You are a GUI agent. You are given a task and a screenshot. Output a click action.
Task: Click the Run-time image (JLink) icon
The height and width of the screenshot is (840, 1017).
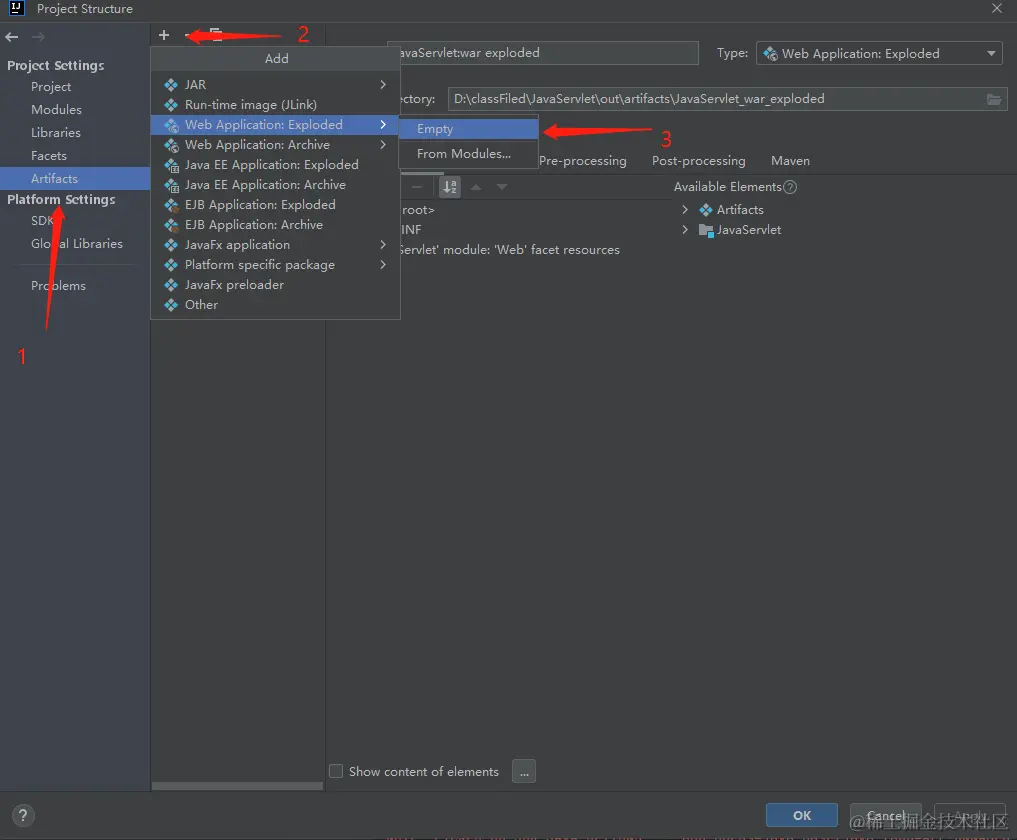171,105
